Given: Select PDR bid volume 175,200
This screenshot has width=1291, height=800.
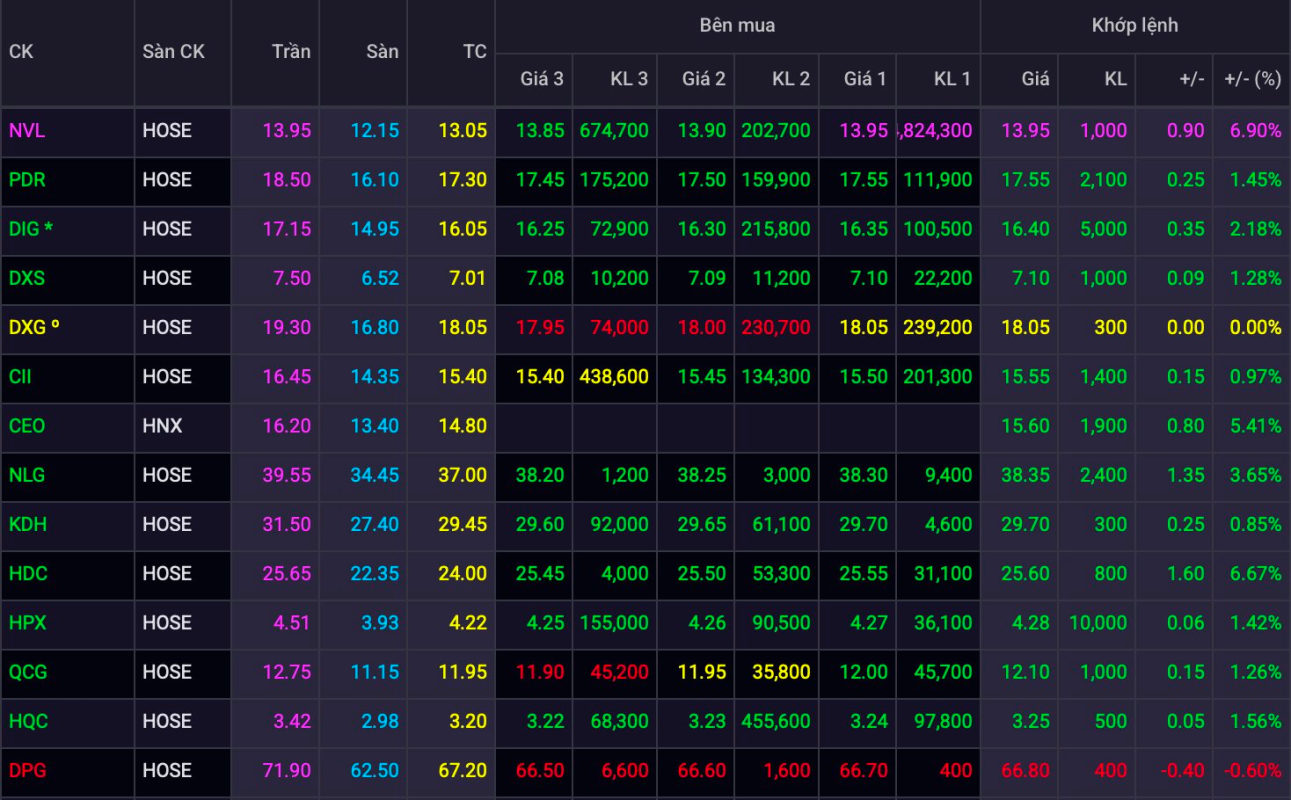Looking at the screenshot, I should [x=614, y=180].
